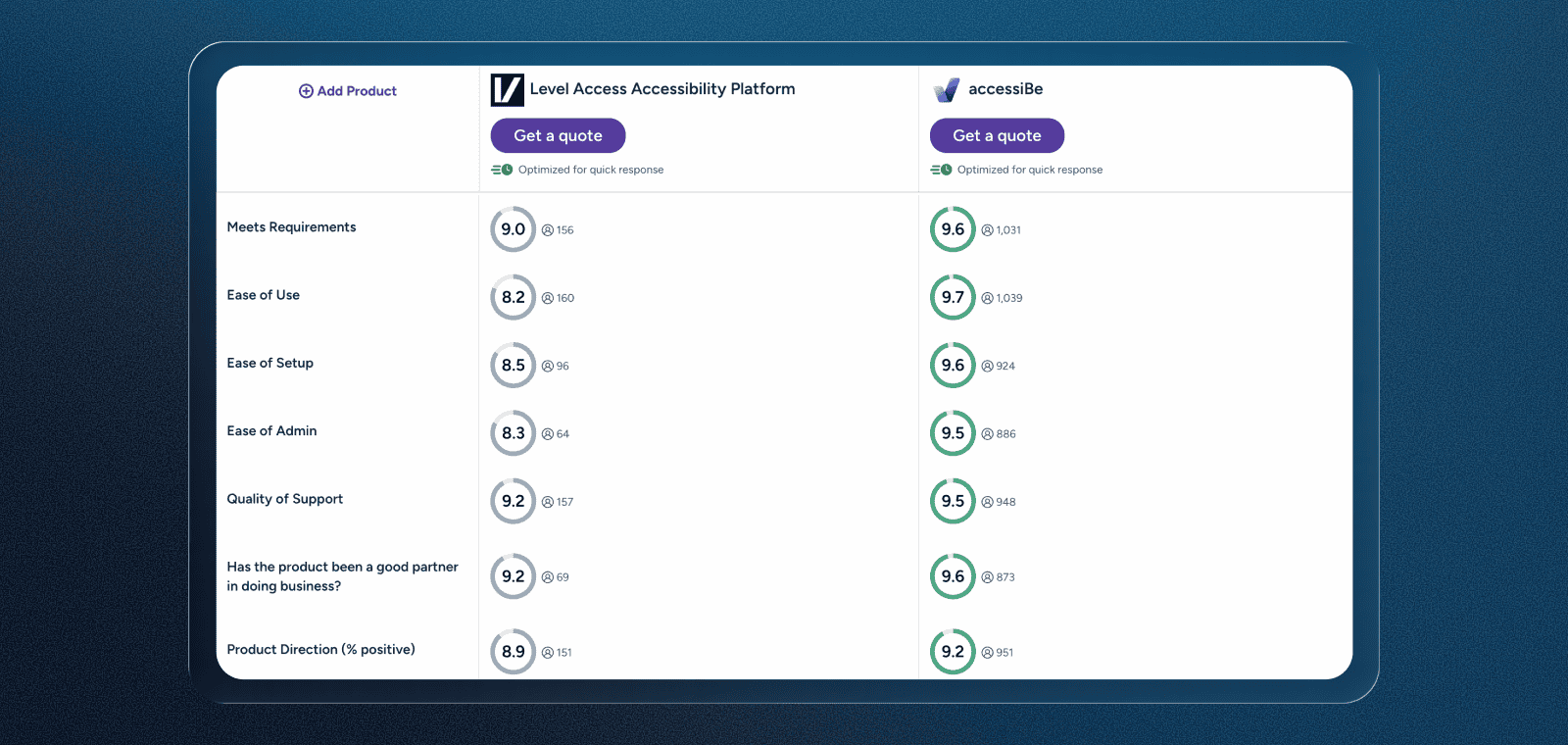Click the reviewer icon beside 64 for Ease of Admin
The width and height of the screenshot is (1568, 745).
546,433
